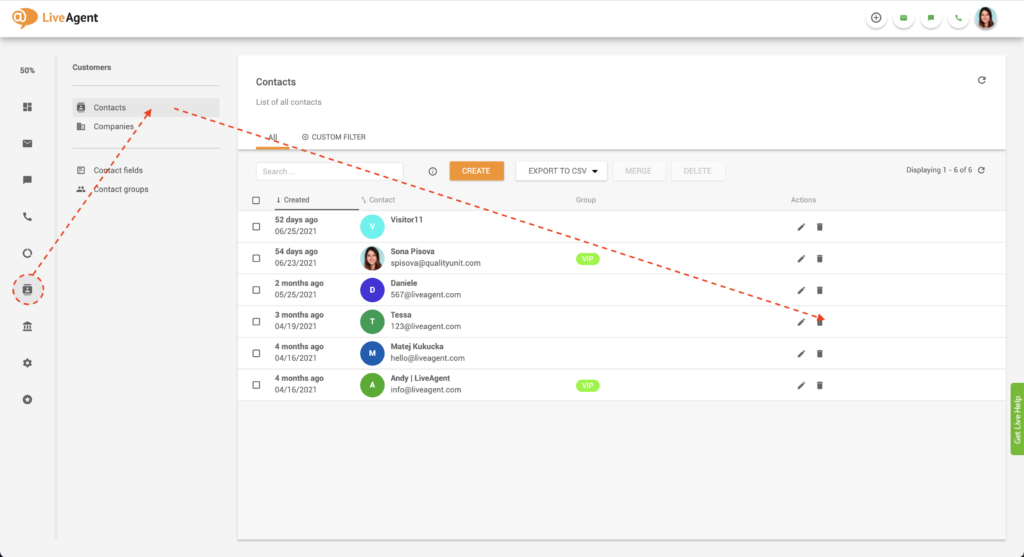
Task: Open Configuration gear icon in sidebar
Action: coord(28,363)
